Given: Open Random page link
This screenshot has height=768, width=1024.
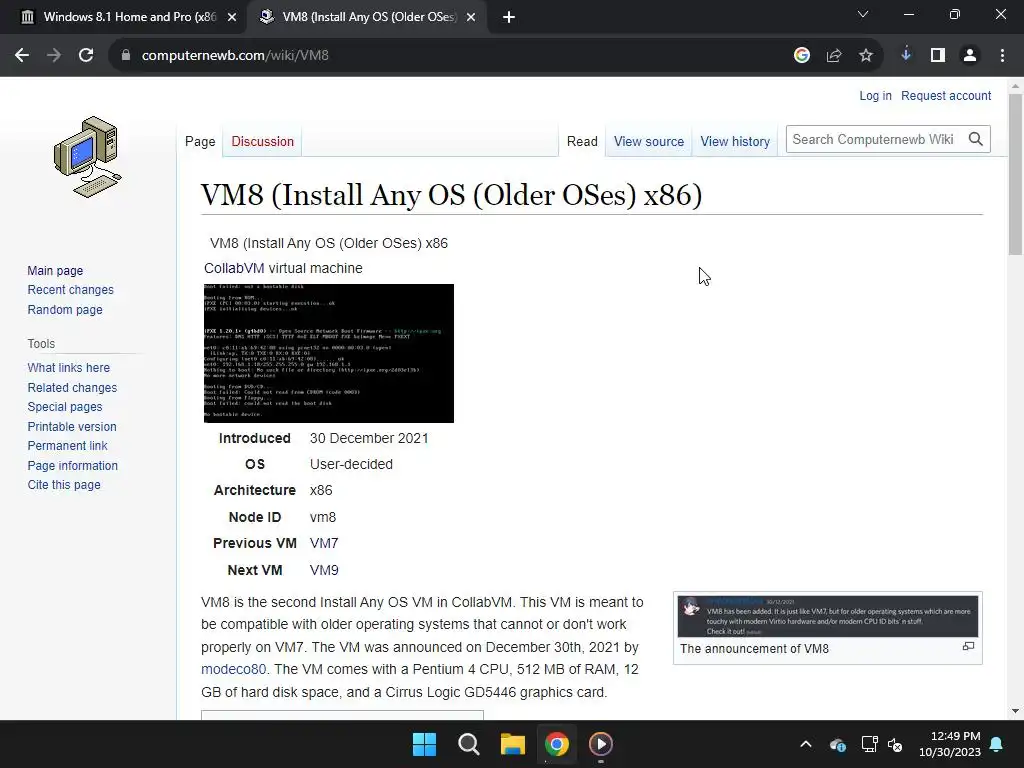Looking at the screenshot, I should (x=65, y=310).
